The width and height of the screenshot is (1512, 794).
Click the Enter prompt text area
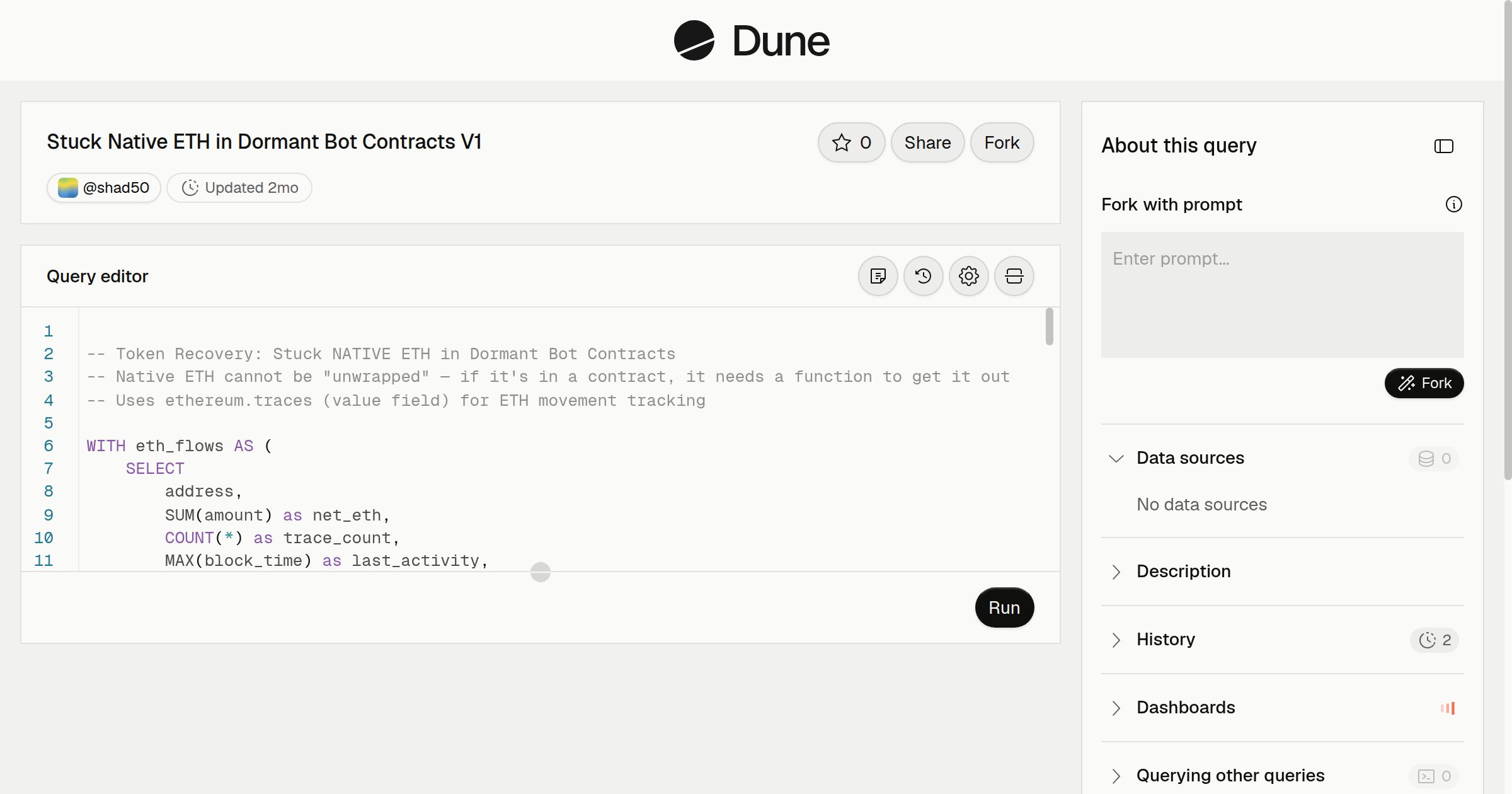1282,295
